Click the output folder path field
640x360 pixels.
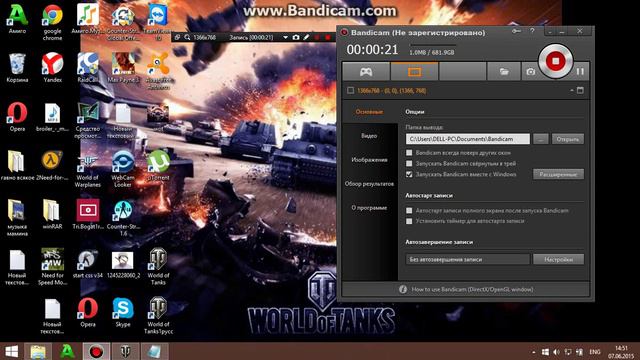468,139
